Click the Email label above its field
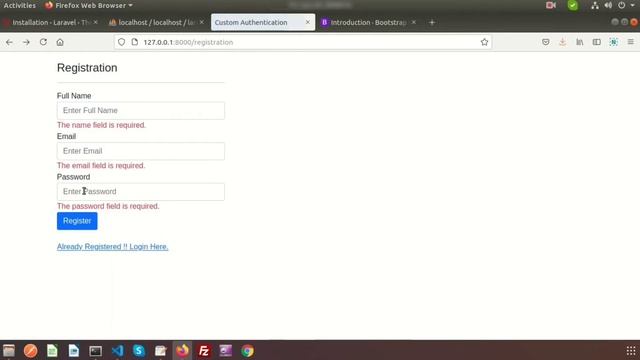The height and width of the screenshot is (360, 640). pyautogui.click(x=67, y=136)
